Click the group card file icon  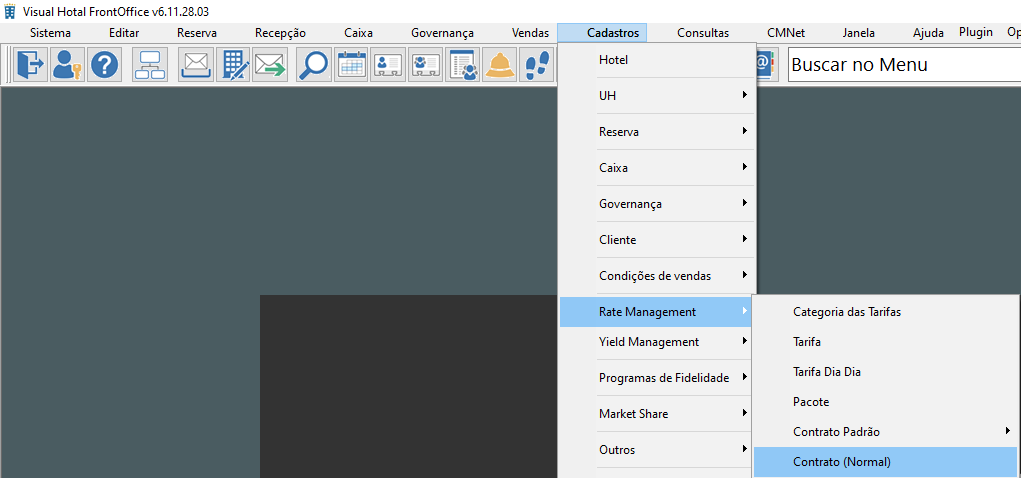pos(425,64)
